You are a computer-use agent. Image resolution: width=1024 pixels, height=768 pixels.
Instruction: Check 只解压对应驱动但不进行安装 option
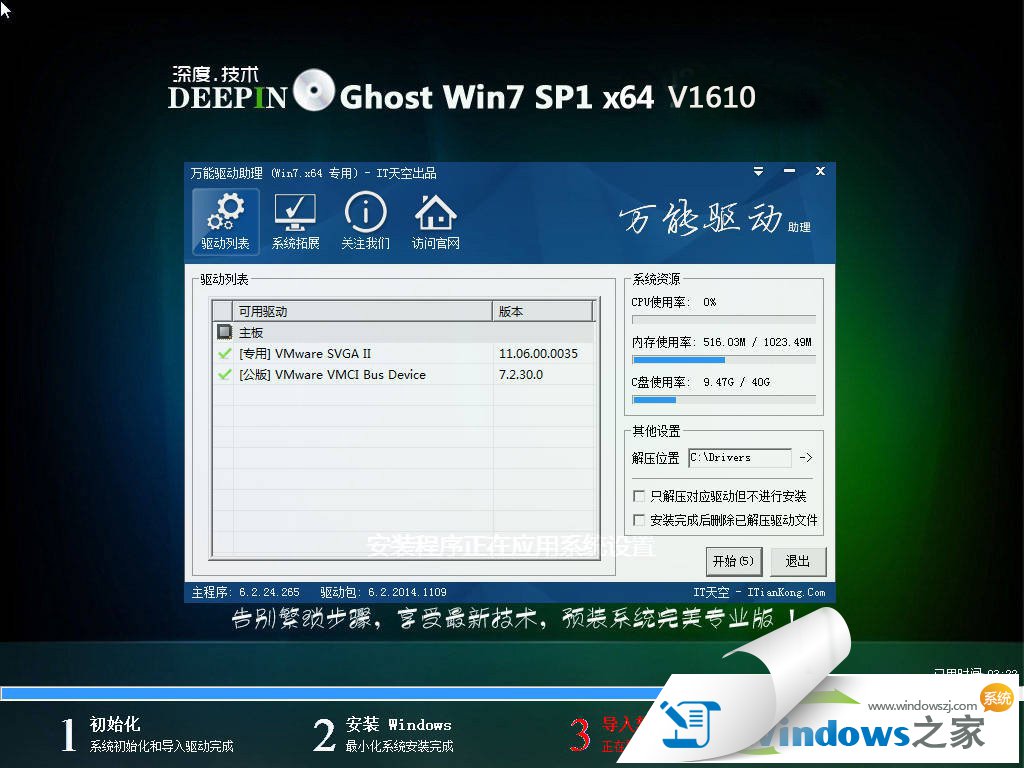click(639, 495)
